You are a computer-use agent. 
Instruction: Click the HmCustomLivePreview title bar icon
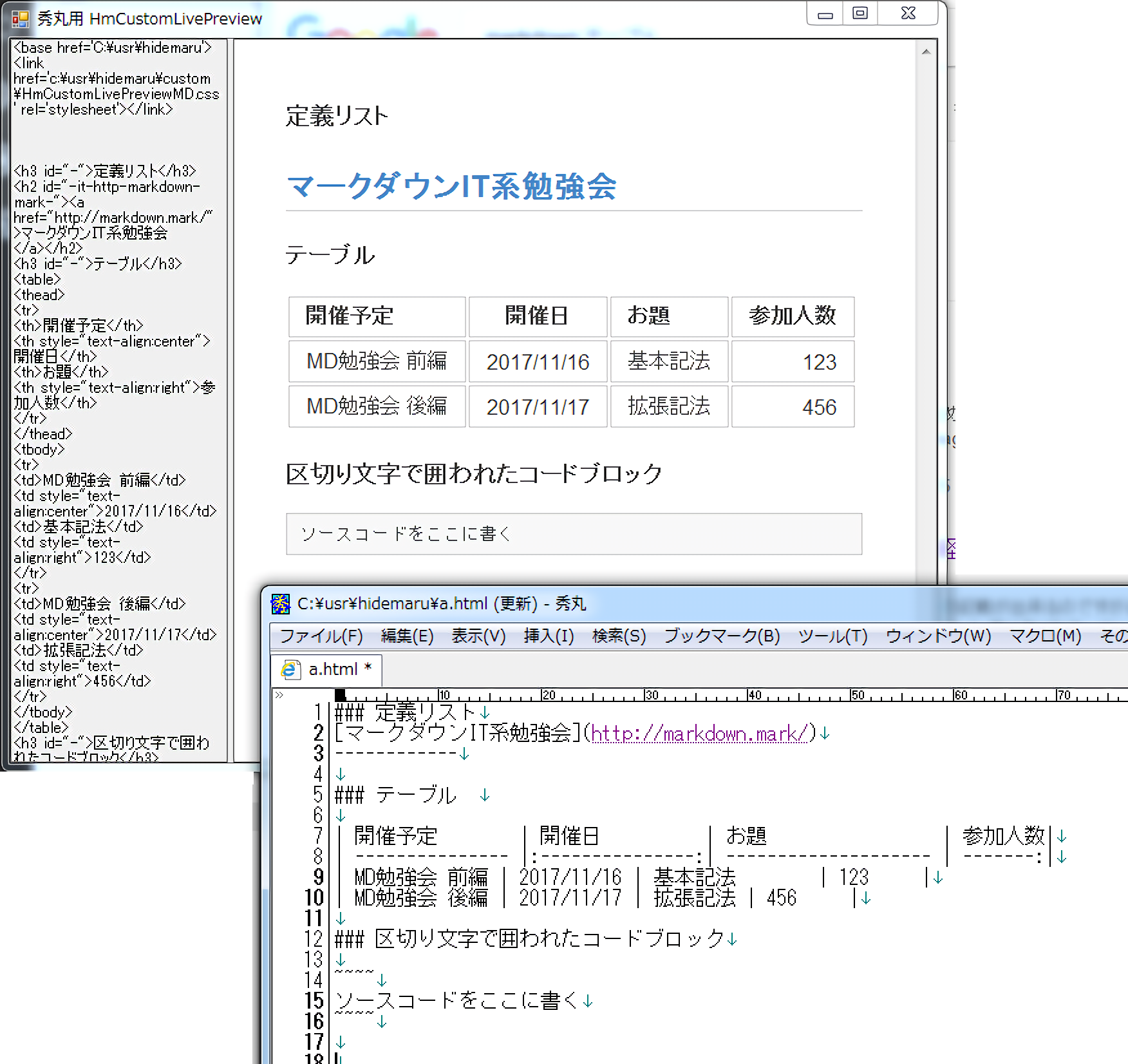tap(20, 19)
